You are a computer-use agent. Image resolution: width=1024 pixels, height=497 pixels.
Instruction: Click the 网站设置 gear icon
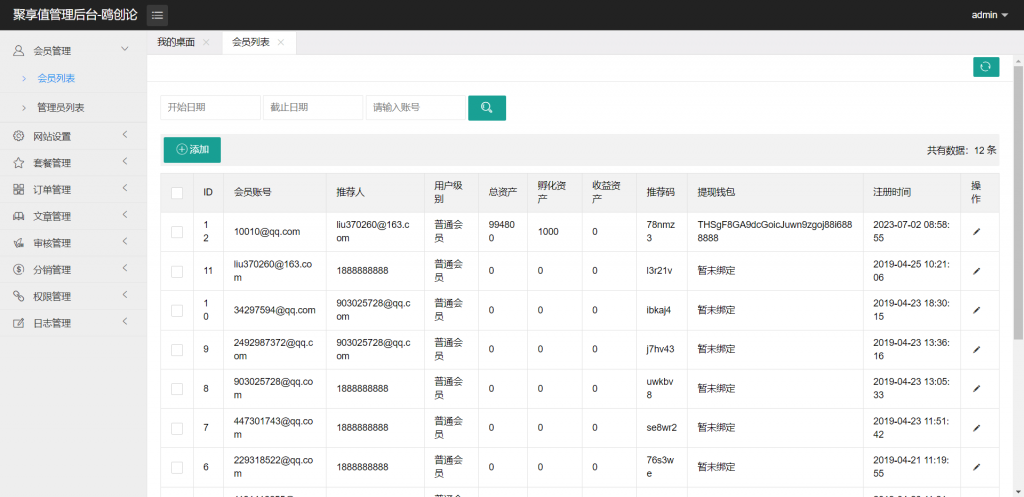point(19,136)
